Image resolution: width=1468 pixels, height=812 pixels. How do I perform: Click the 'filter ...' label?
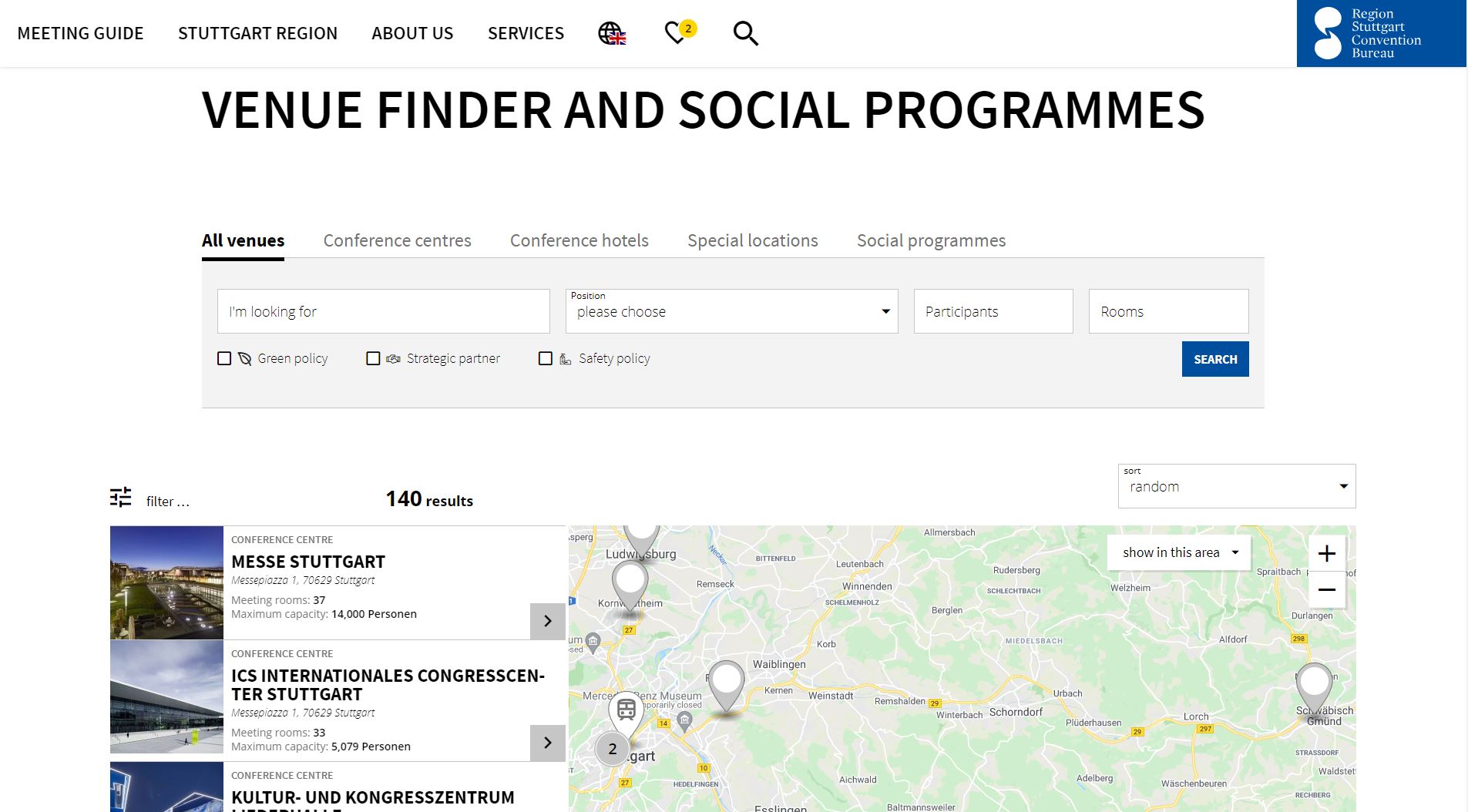click(x=168, y=502)
